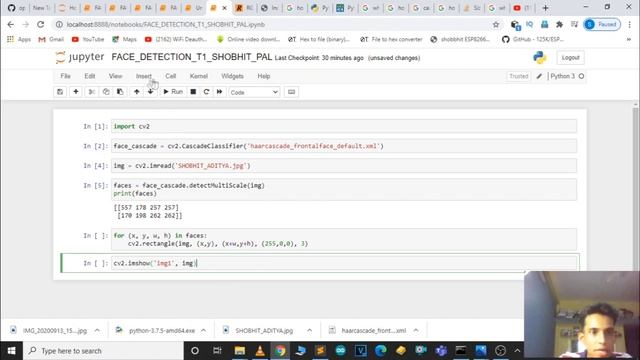Screen dimensions: 640x360
Task: Open the Insert menu
Action: pyautogui.click(x=144, y=76)
